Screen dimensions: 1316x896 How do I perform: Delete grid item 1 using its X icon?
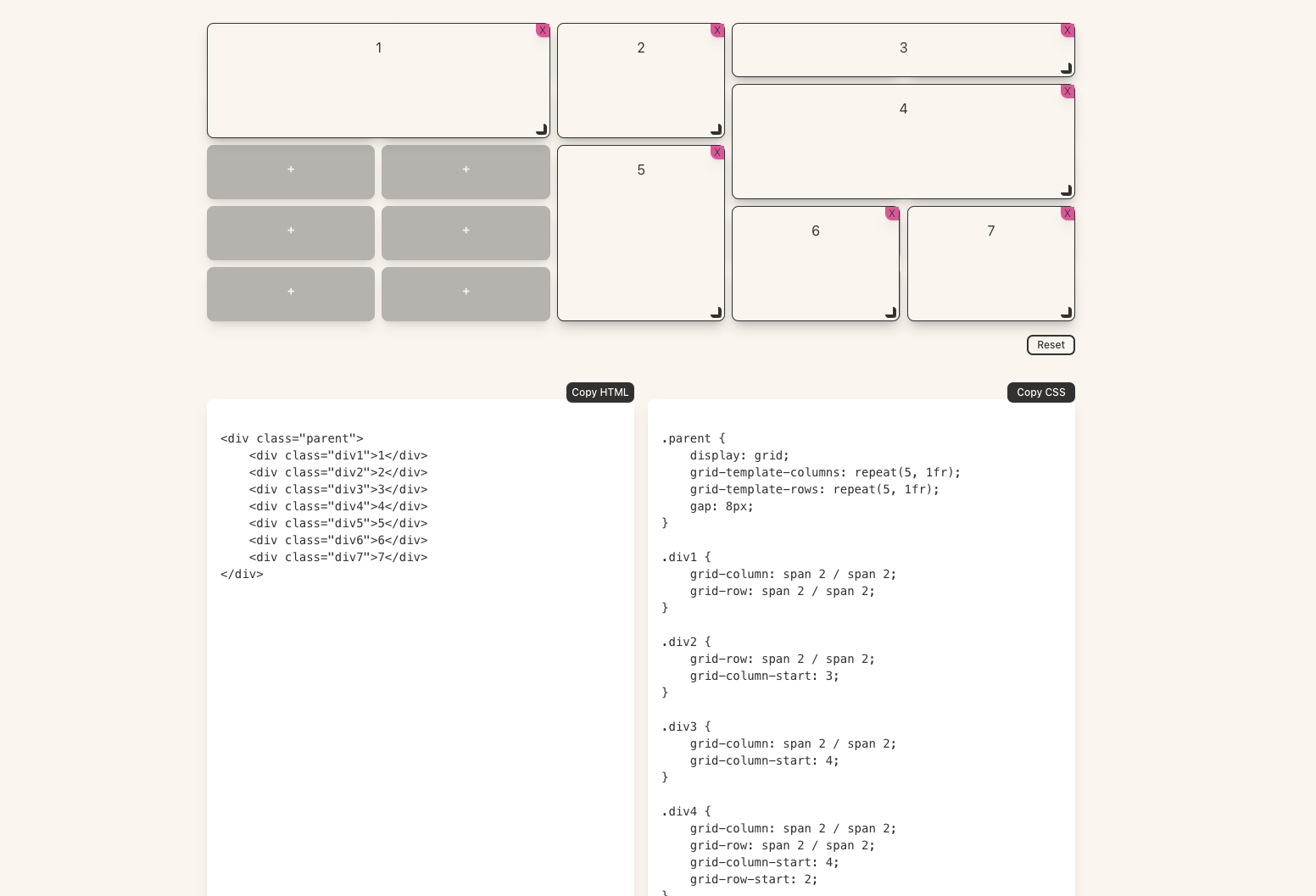pos(543,31)
